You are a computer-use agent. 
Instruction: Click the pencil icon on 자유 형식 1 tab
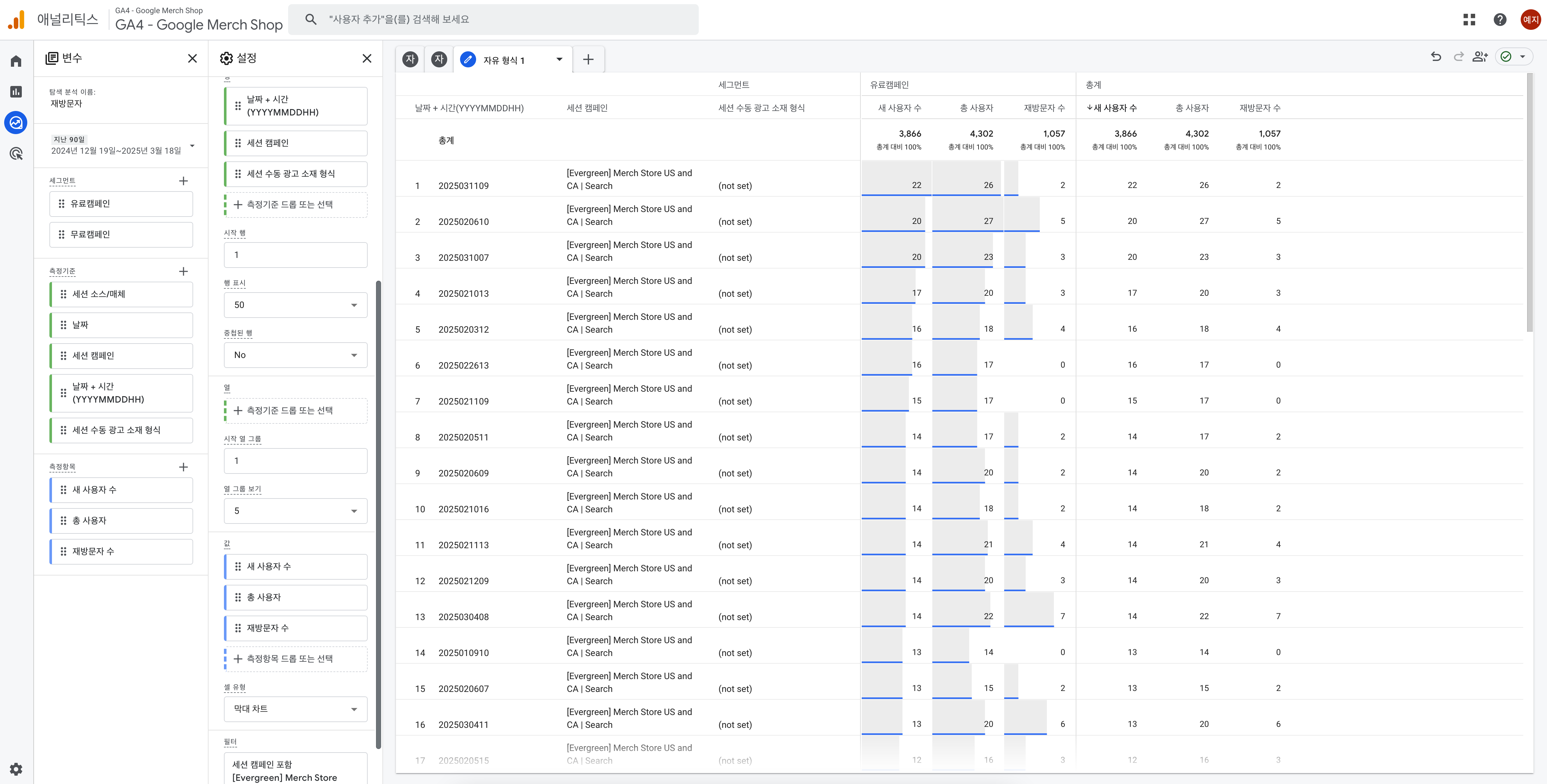click(468, 59)
